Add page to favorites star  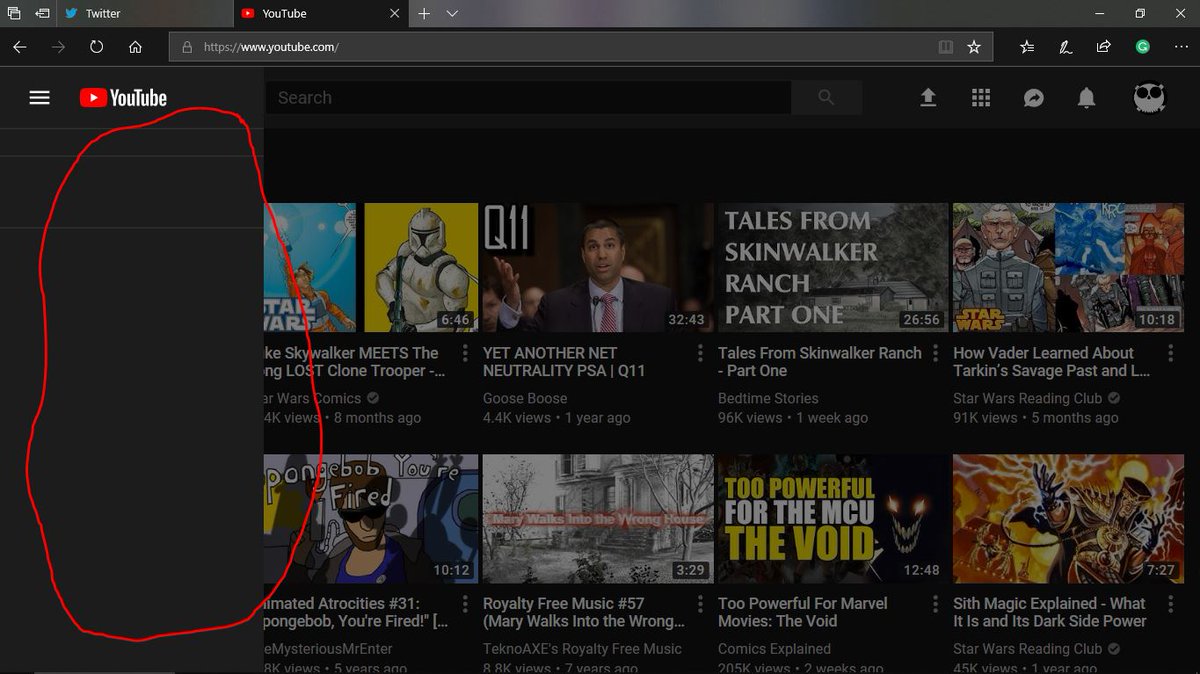pyautogui.click(x=974, y=47)
